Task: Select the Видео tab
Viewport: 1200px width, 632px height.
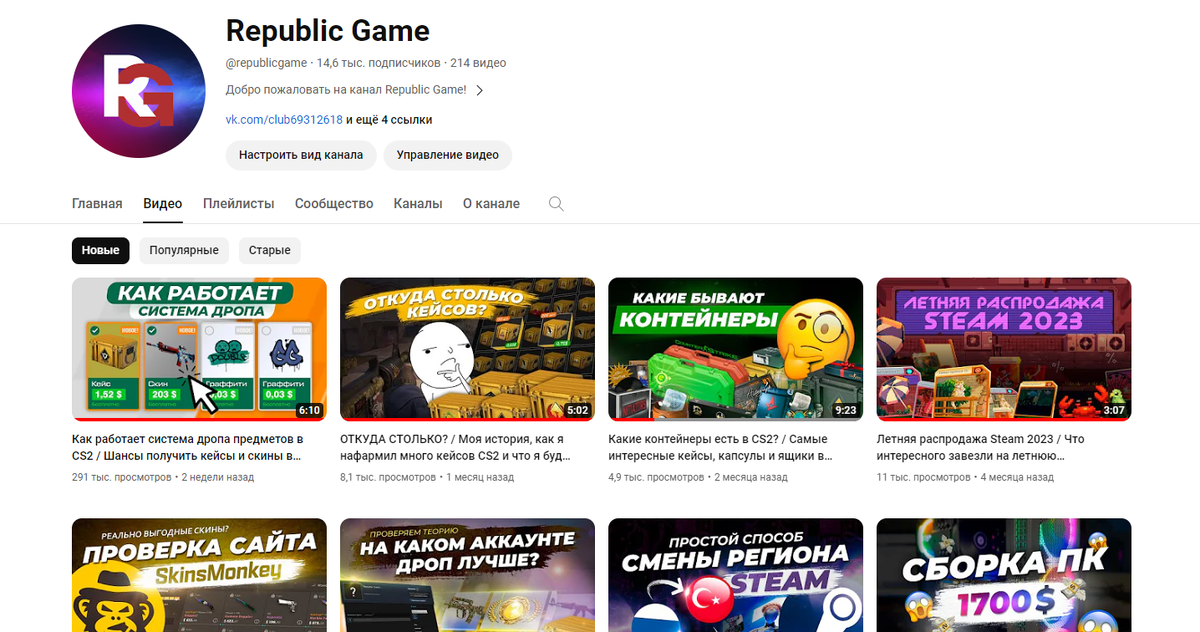Action: [163, 203]
